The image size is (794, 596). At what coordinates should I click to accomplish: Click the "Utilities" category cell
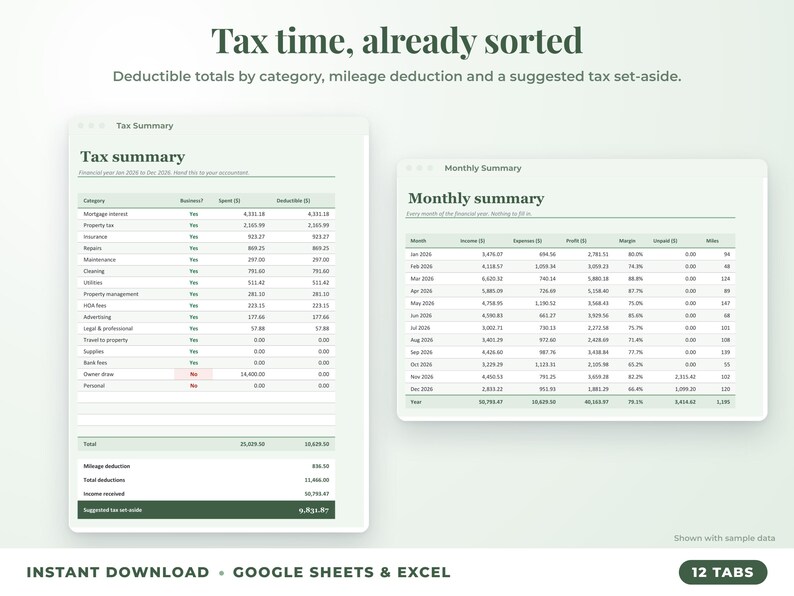pos(93,283)
